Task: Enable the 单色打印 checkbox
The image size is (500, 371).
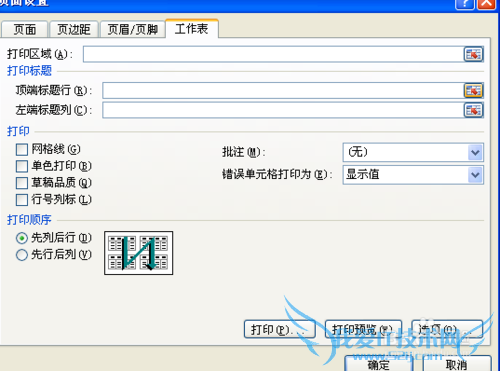Action: [x=22, y=166]
